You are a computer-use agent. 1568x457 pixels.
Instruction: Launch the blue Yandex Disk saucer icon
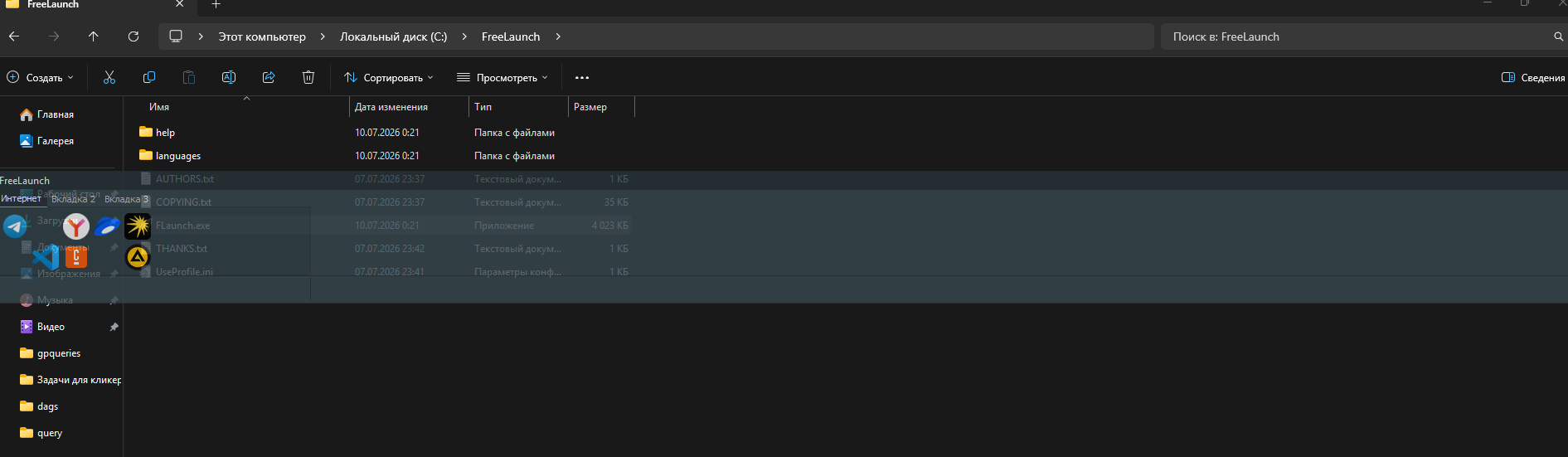coord(107,226)
